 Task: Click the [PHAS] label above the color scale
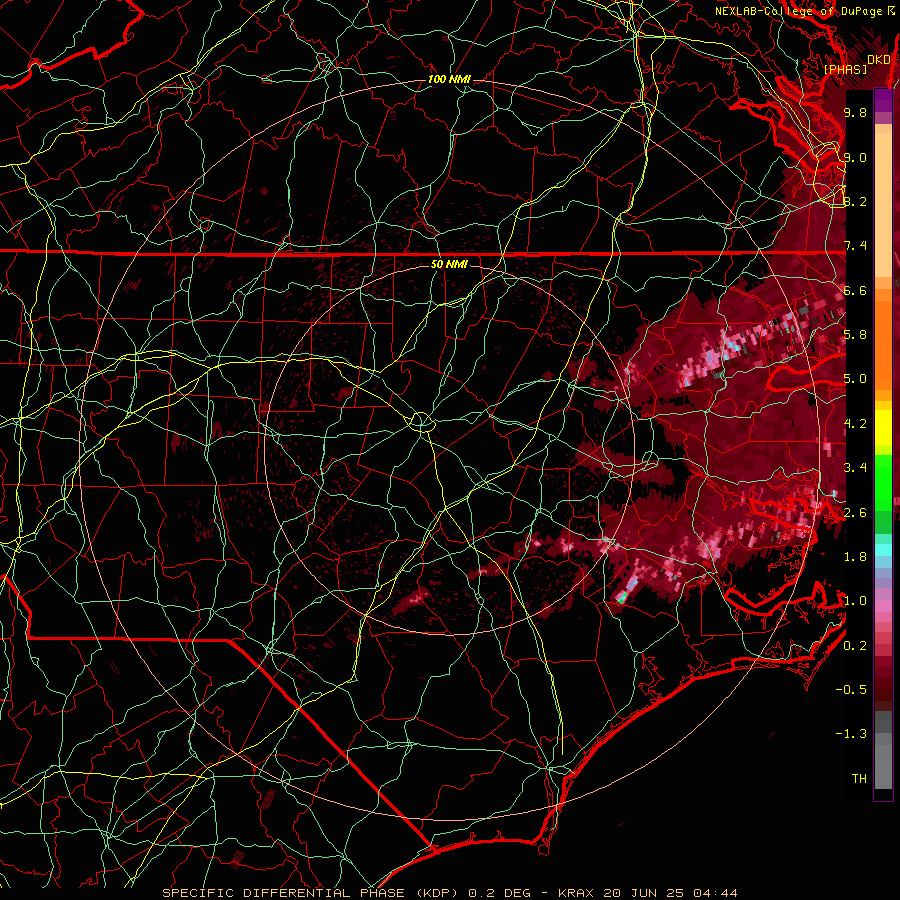845,69
